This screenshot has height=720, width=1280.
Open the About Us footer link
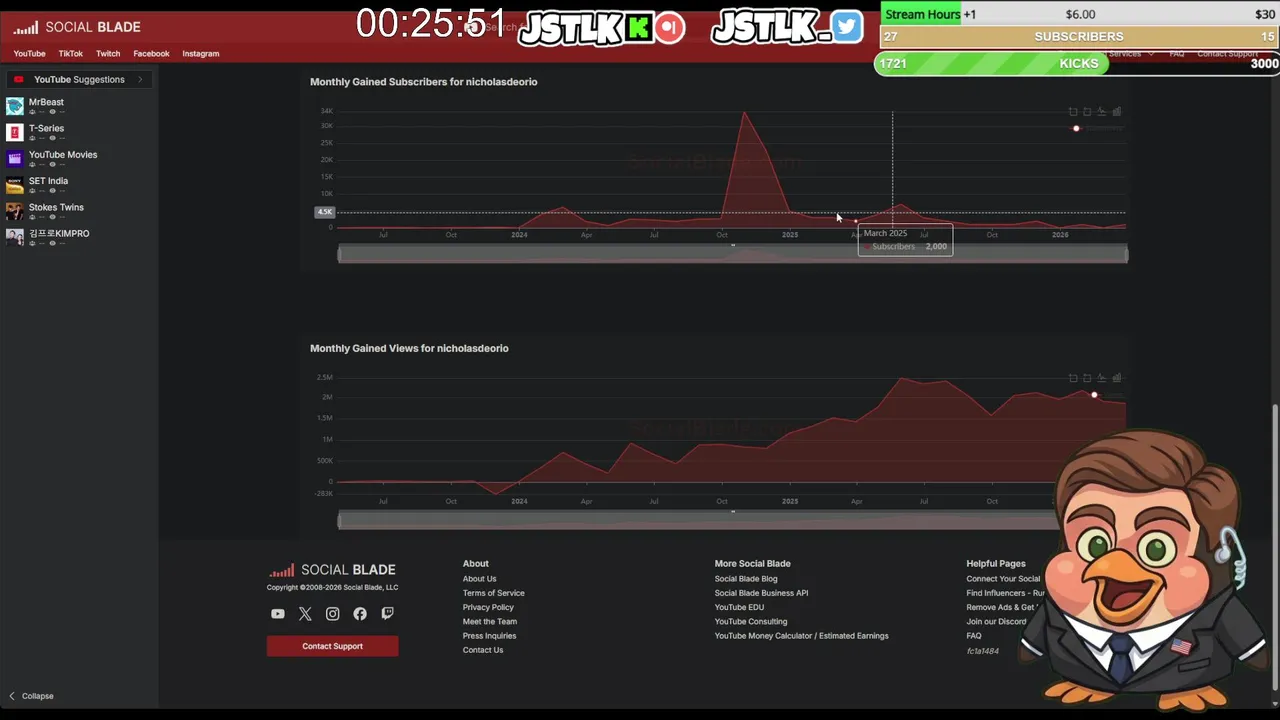(479, 579)
